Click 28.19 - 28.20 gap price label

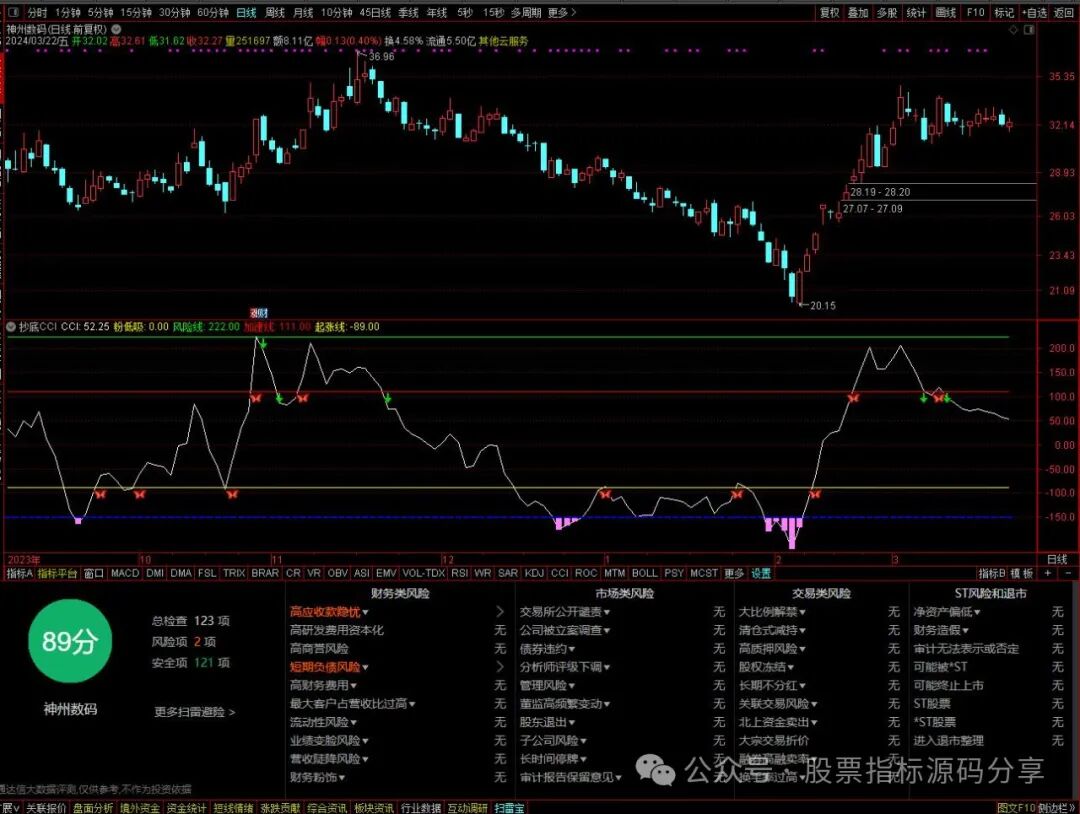[x=880, y=192]
